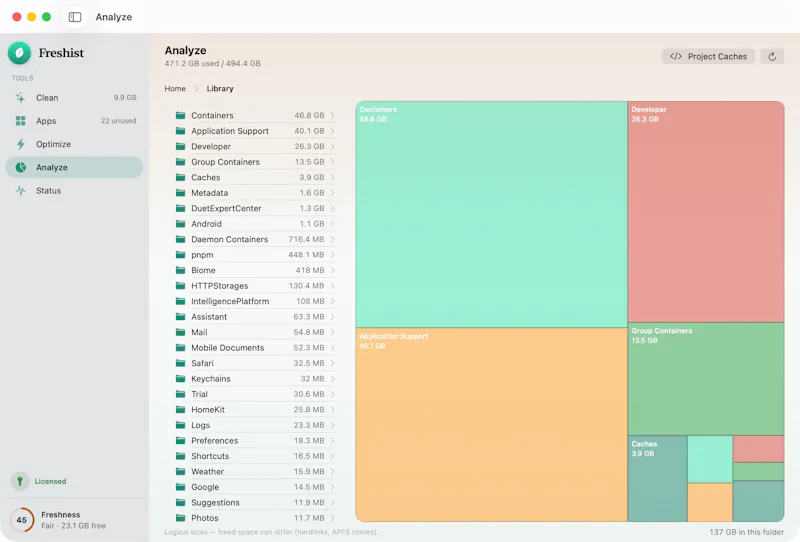Select the Application Support treemap block
This screenshot has width=800, height=542.
[491, 425]
